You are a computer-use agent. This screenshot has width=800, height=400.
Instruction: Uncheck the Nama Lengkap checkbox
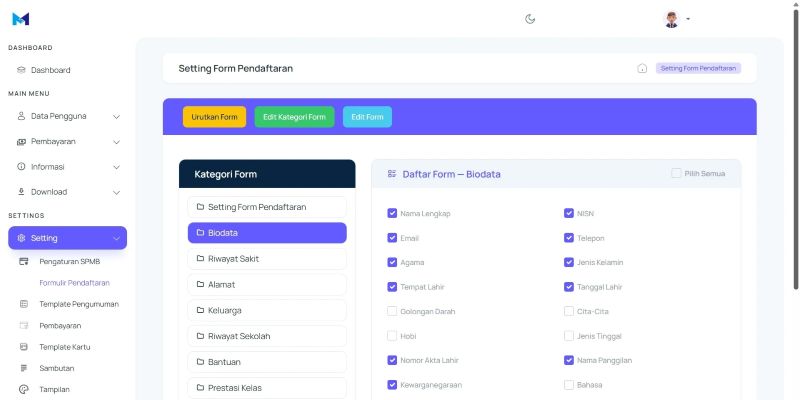tap(392, 213)
